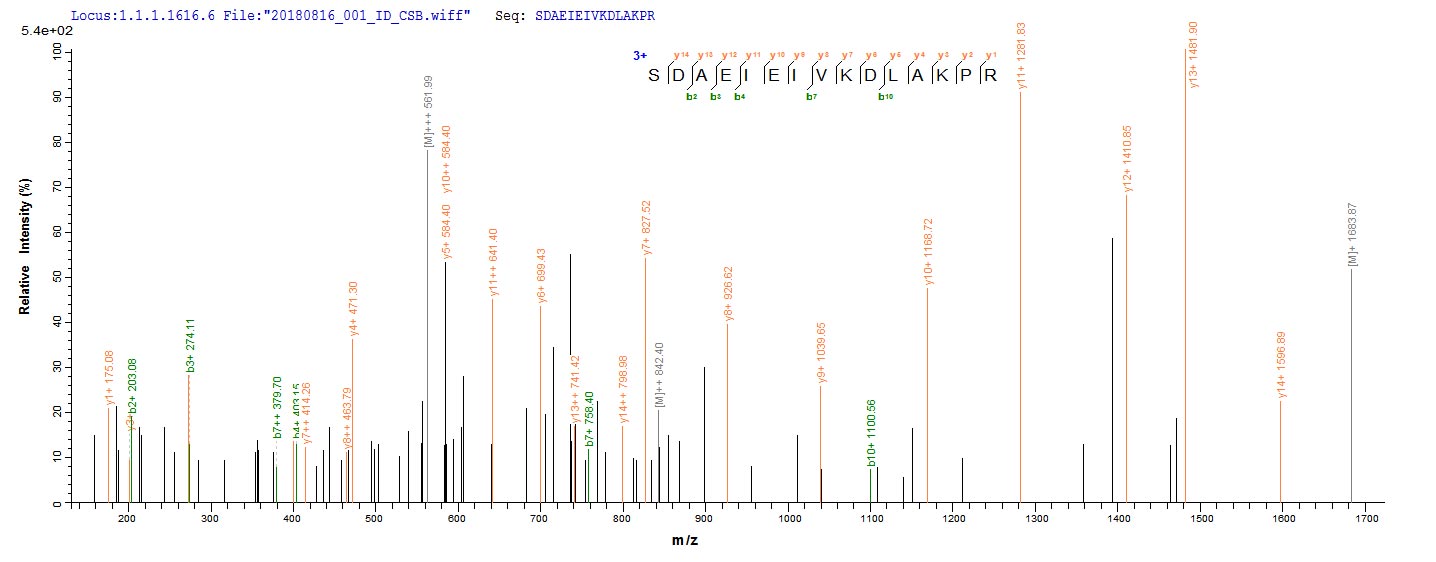Select the y1+ 175.08 peak label
1436x562 pixels.
pyautogui.click(x=110, y=378)
